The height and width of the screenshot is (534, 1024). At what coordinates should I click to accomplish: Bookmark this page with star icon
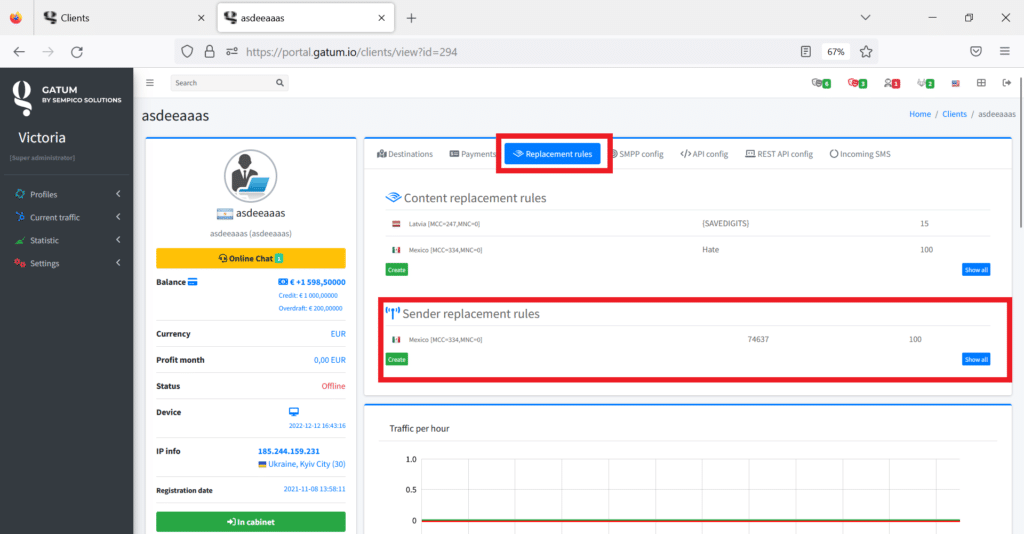click(866, 52)
